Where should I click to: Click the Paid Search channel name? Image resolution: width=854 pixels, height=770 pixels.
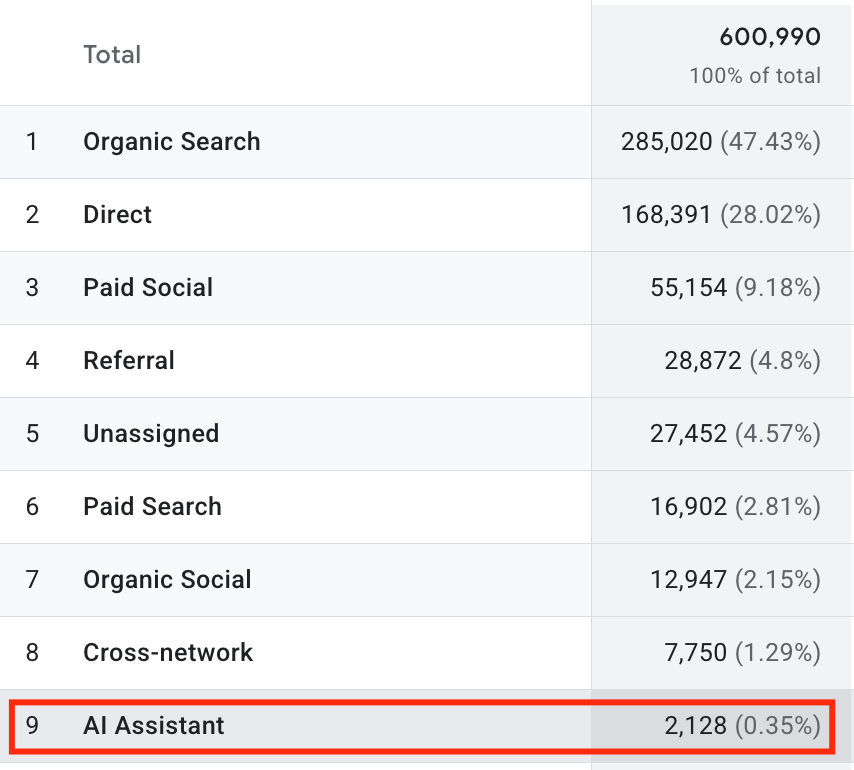coord(152,506)
